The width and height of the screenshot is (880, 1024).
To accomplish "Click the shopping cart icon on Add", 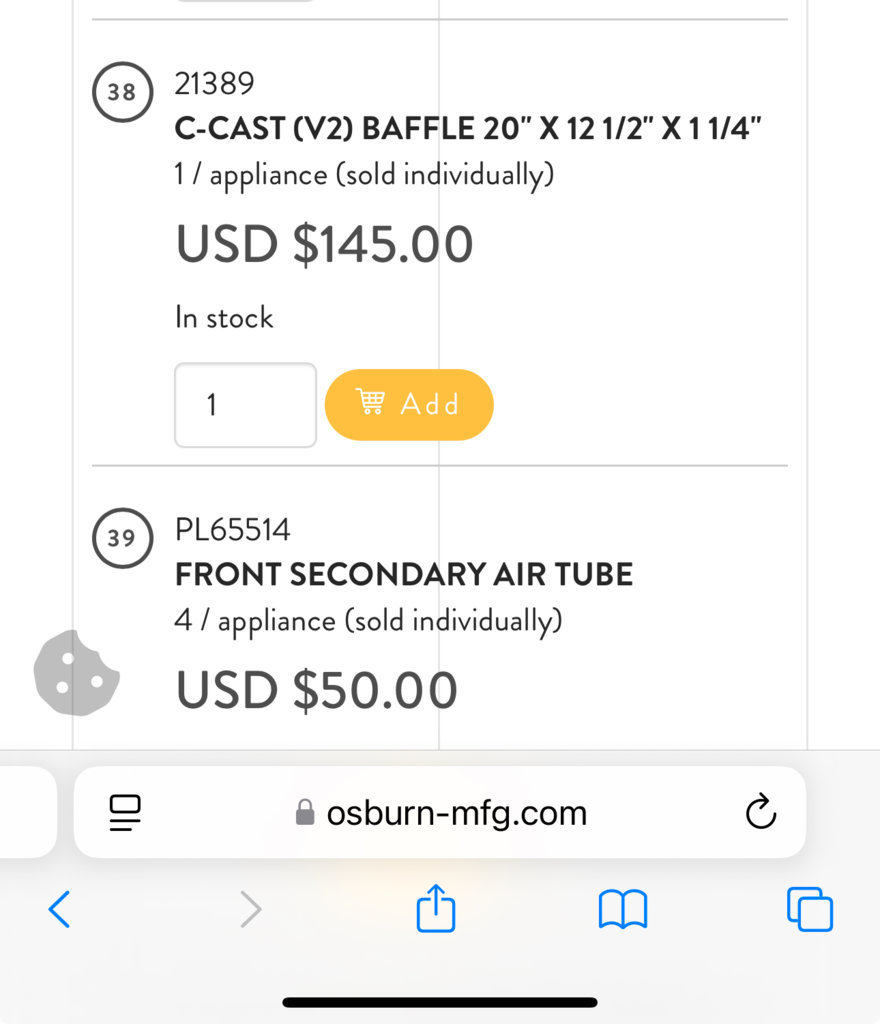I will 370,402.
